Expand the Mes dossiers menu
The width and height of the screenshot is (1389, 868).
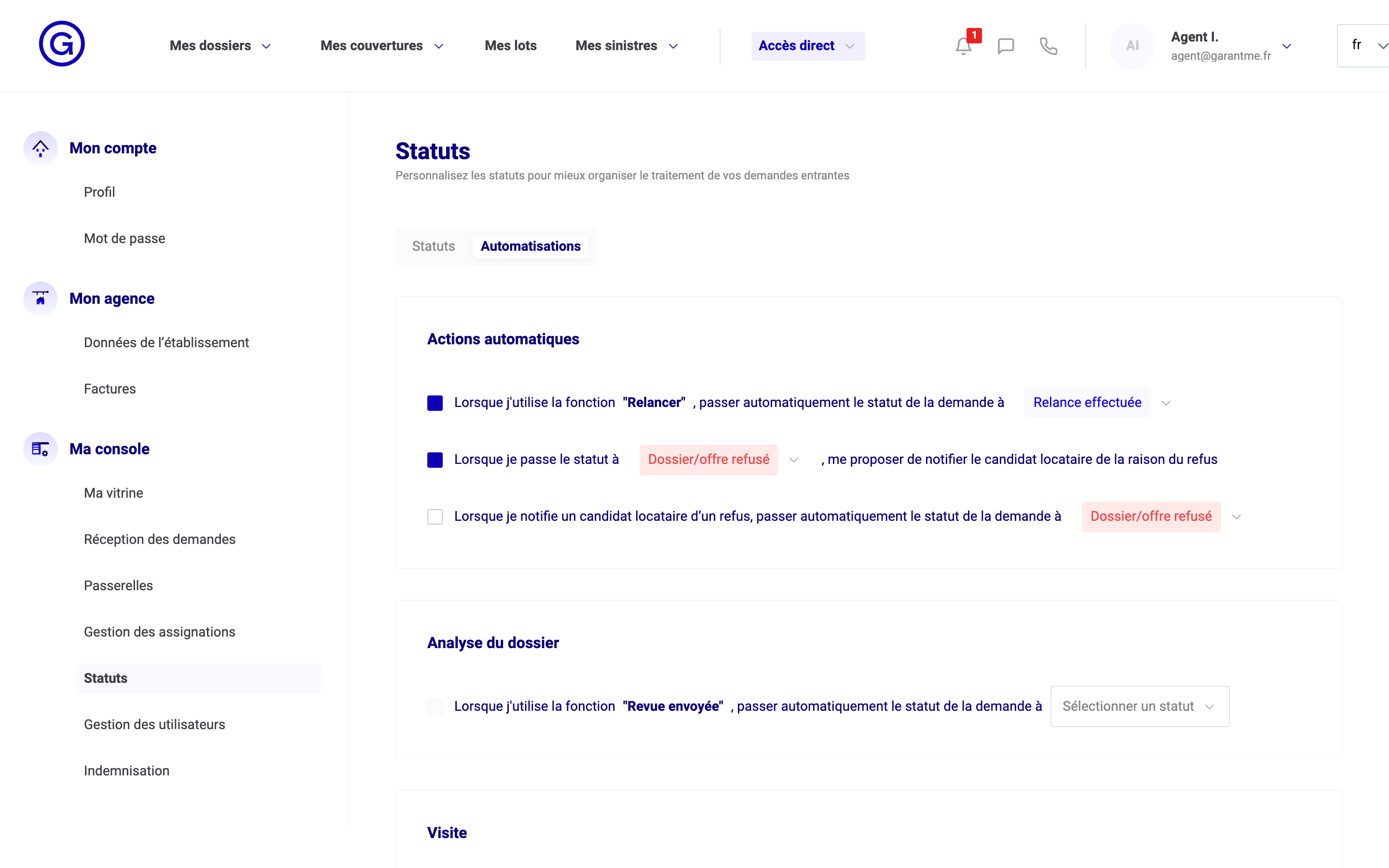220,46
